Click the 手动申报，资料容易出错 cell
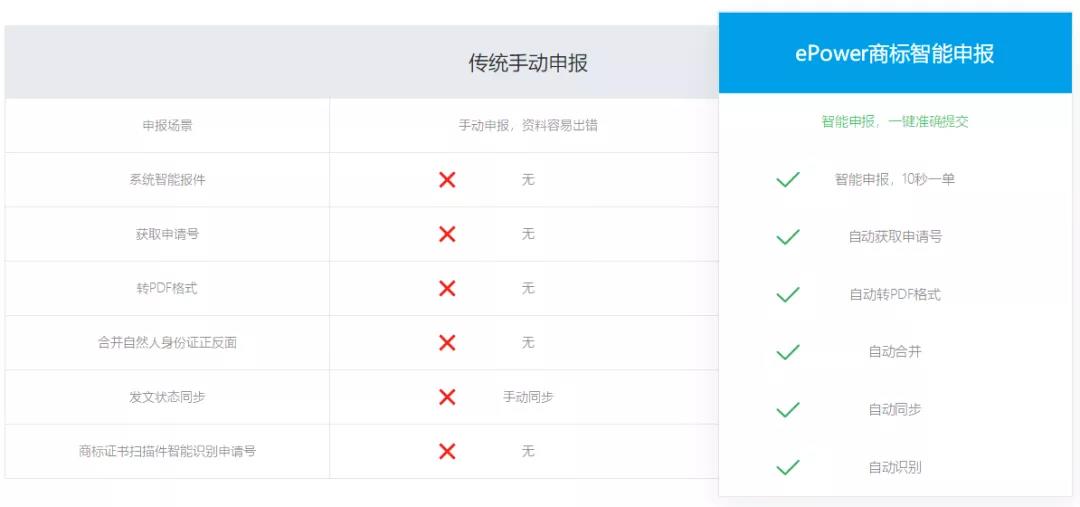The height and width of the screenshot is (507, 1080). click(x=528, y=125)
